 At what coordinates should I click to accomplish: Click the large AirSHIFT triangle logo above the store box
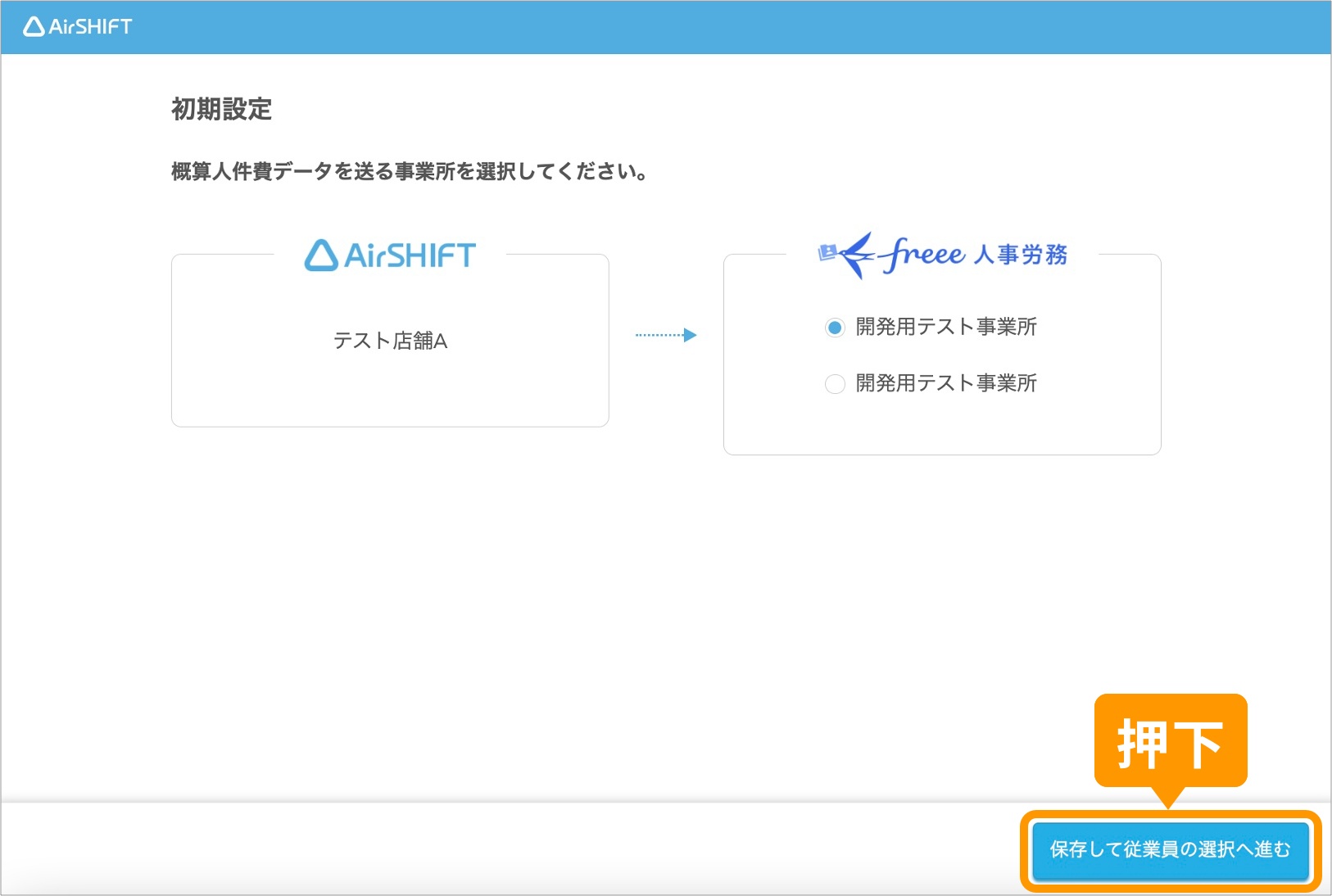(321, 256)
